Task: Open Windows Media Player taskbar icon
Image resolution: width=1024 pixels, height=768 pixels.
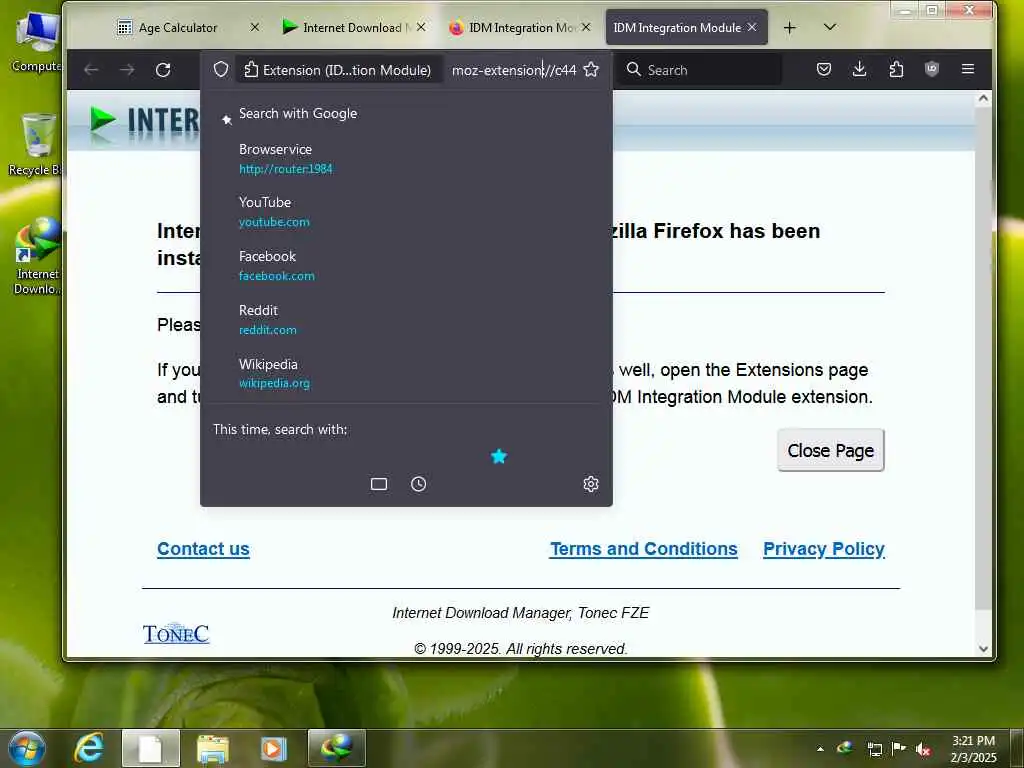Action: coord(274,748)
